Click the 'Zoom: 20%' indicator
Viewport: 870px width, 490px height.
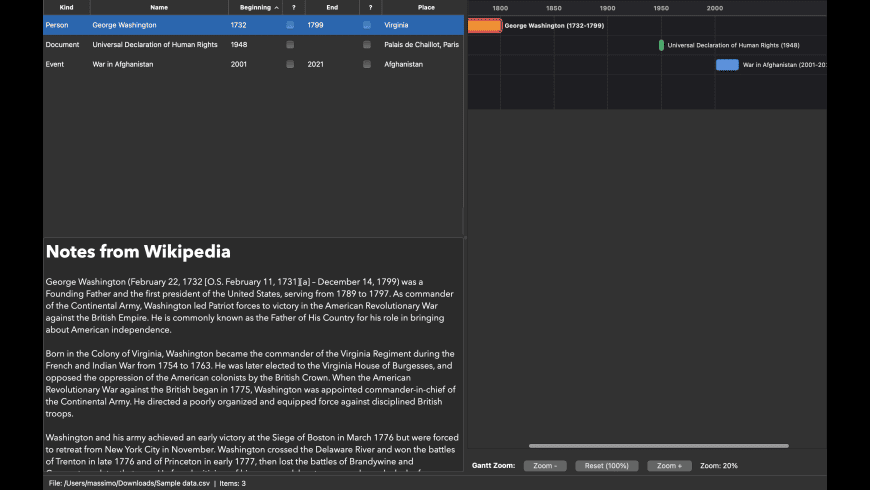(x=719, y=466)
